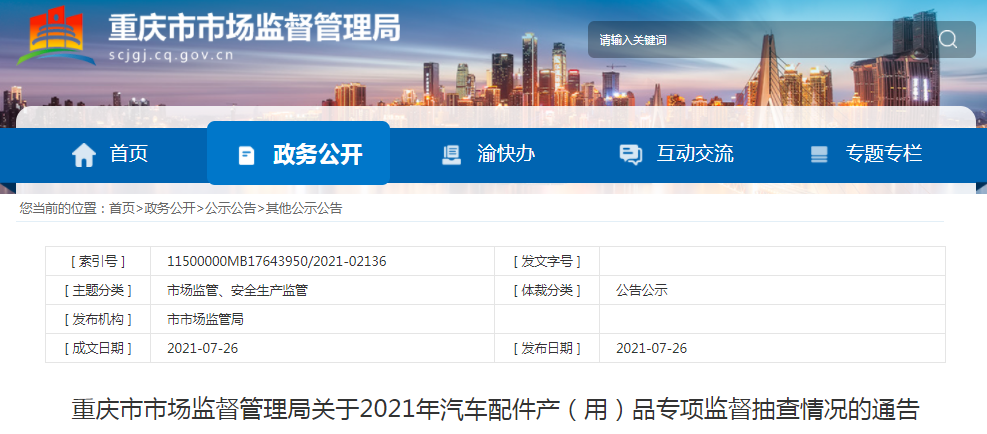Click the [ 发布日期 ] label cell
This screenshot has height=434, width=987.
[547, 348]
